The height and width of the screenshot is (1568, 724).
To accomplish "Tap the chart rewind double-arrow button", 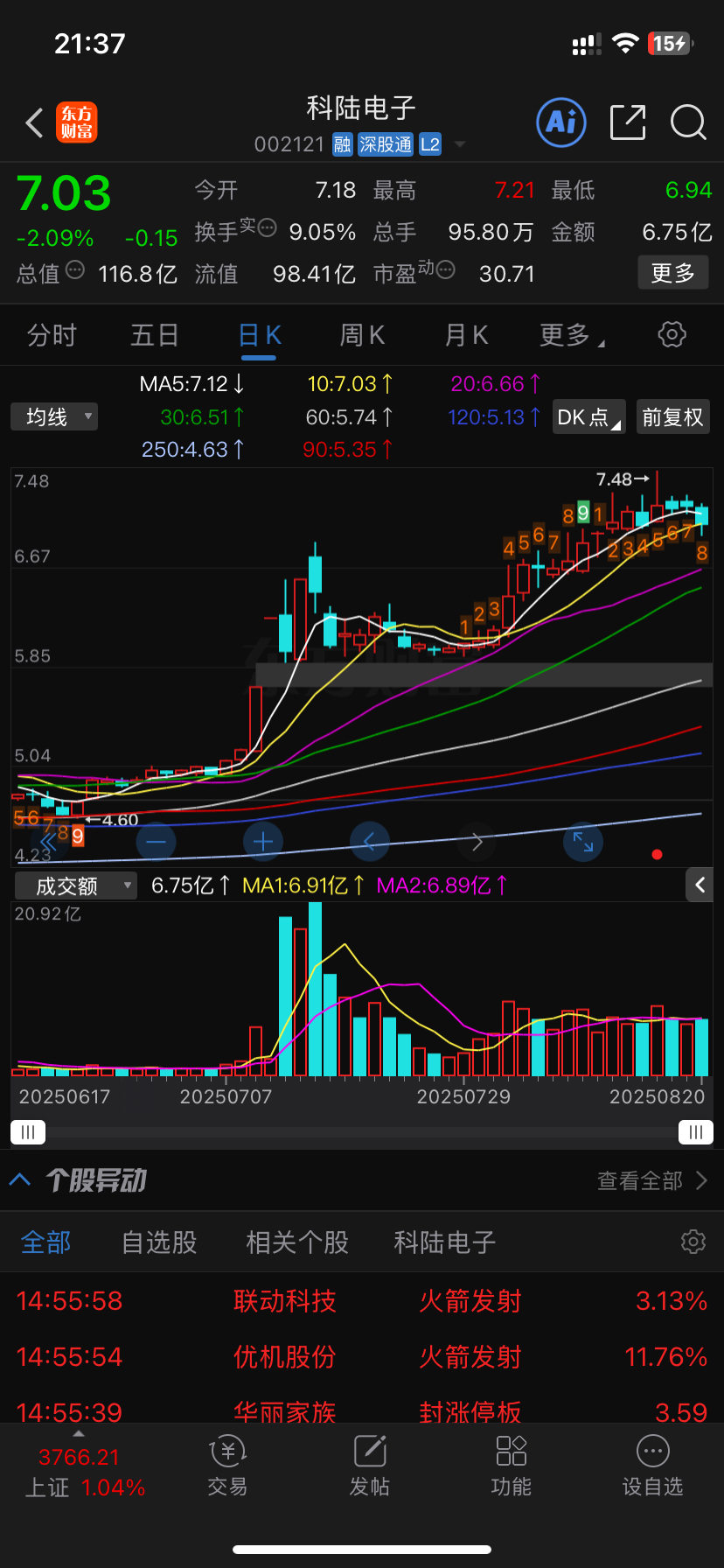I will 49,842.
